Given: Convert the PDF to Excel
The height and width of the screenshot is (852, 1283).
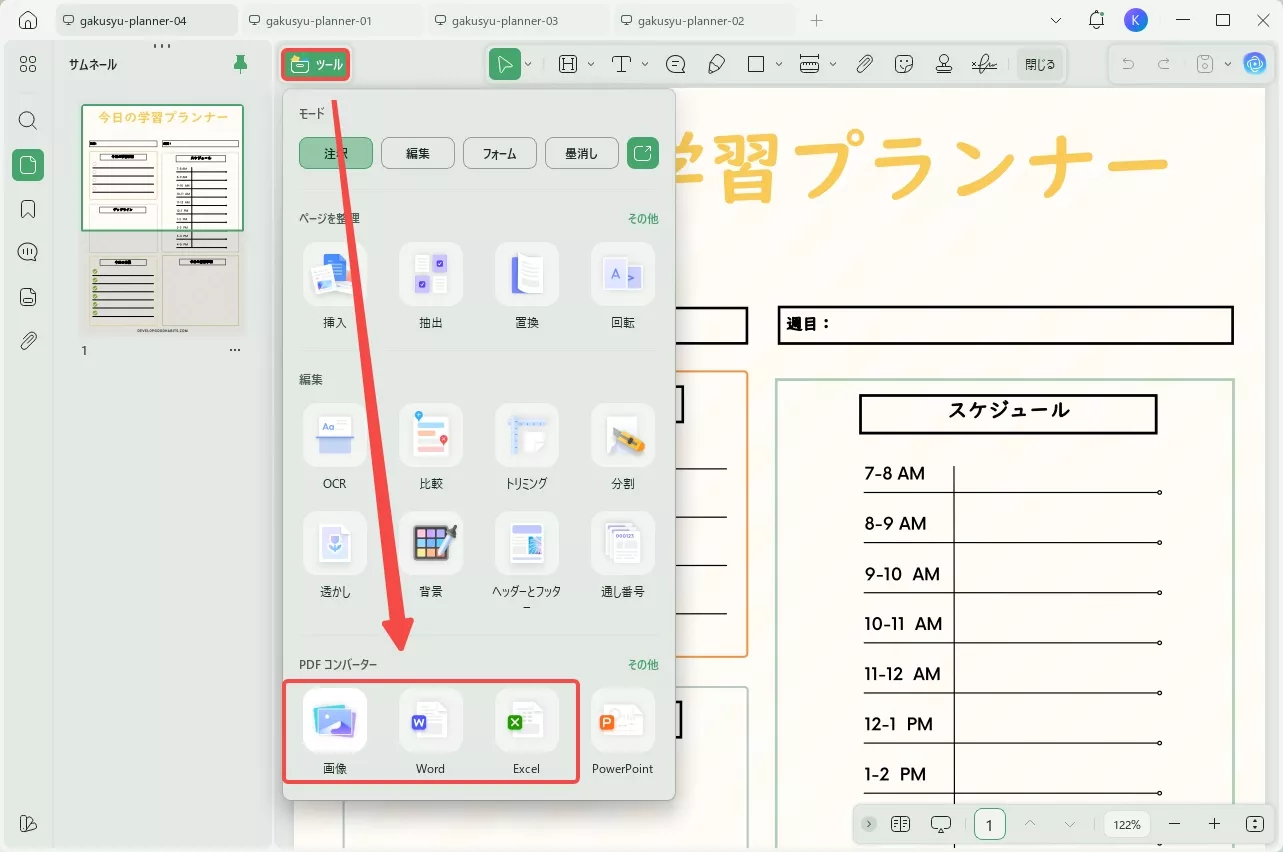Looking at the screenshot, I should (x=526, y=730).
